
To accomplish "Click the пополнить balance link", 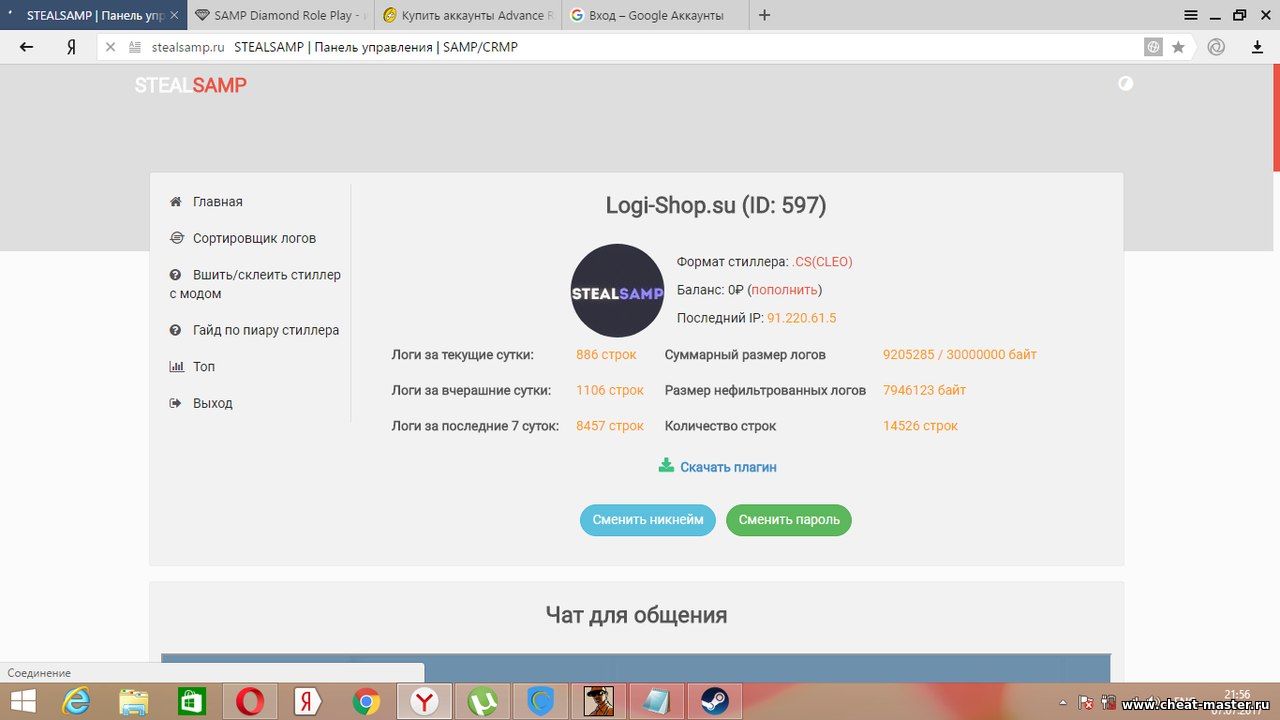I will click(784, 290).
